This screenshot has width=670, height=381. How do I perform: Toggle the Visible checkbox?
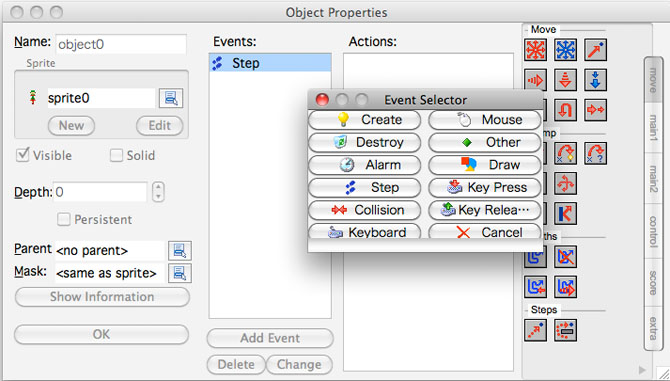[22, 155]
